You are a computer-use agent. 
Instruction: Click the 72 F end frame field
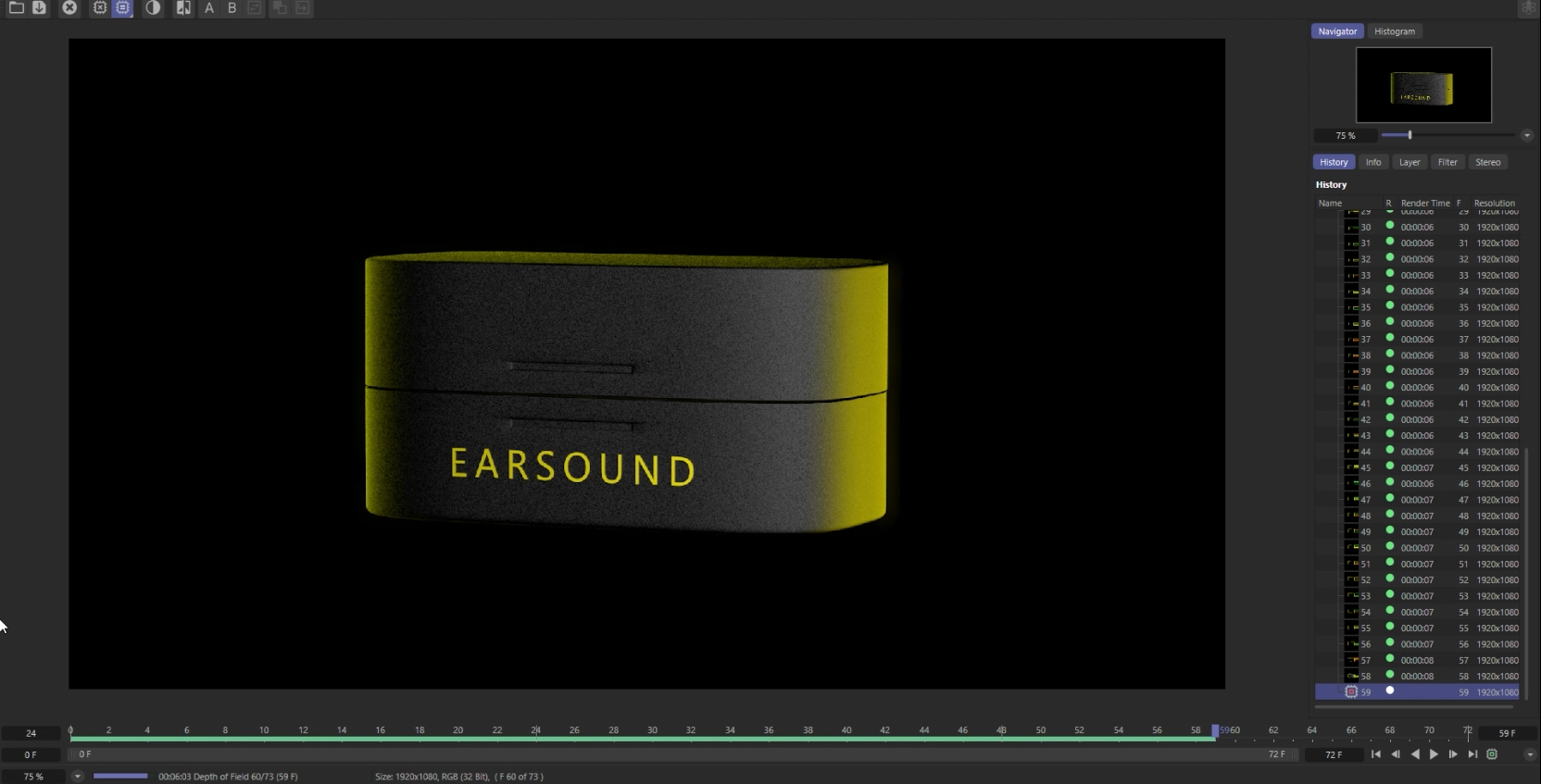pos(1334,755)
